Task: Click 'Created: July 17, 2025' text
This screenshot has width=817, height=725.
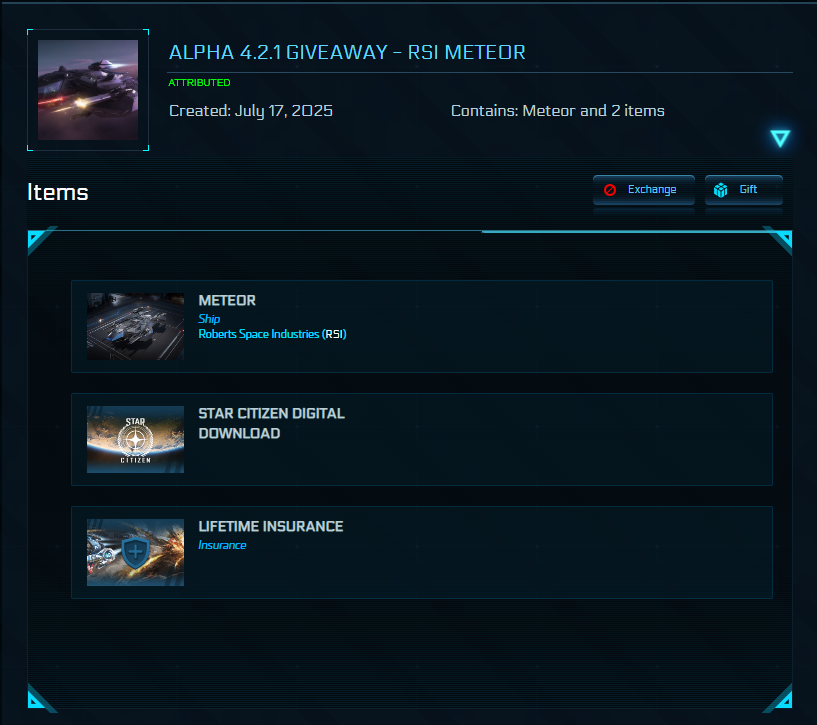Action: [251, 110]
